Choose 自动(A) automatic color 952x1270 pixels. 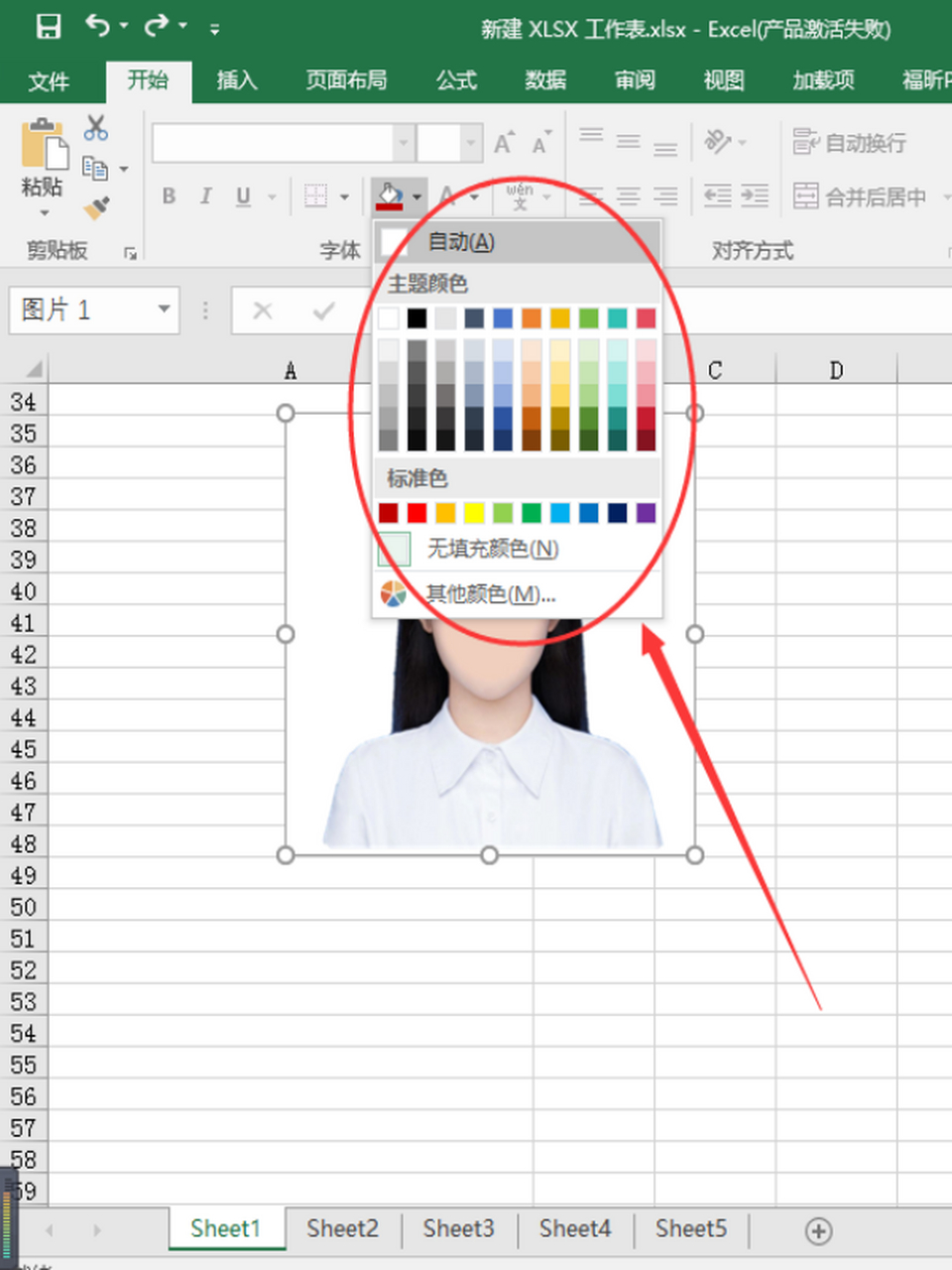(x=518, y=242)
